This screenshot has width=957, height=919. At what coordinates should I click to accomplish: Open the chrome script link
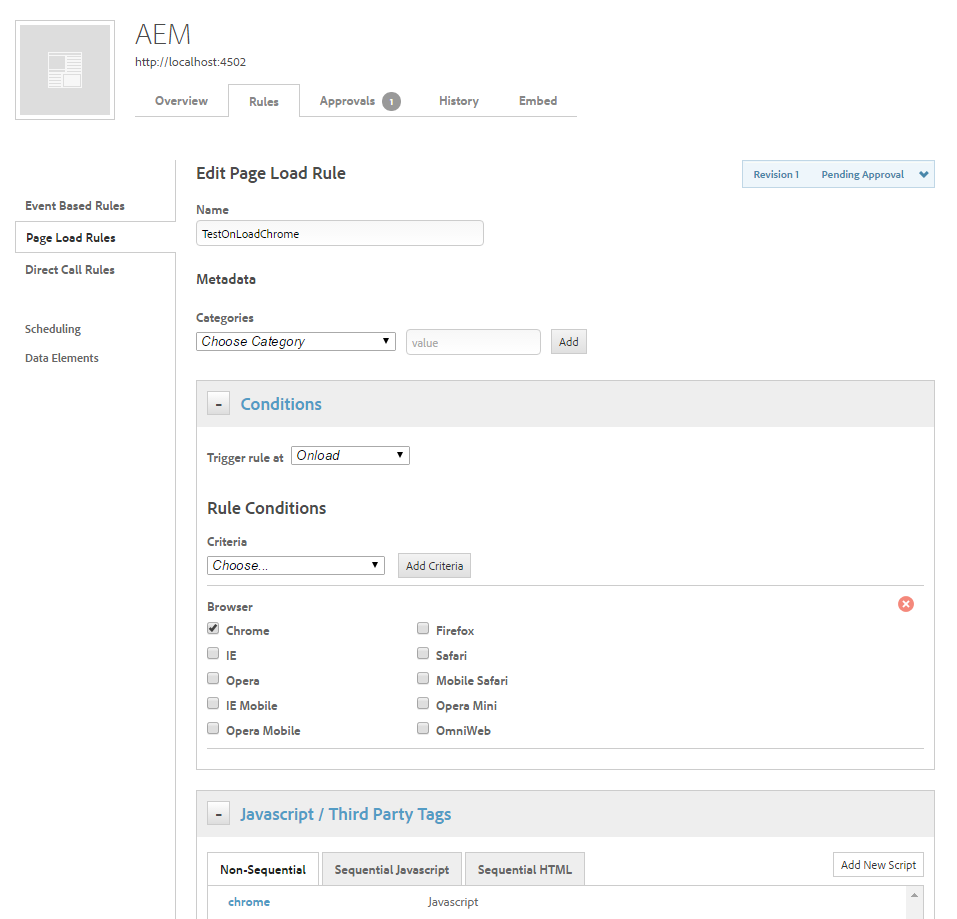pyautogui.click(x=249, y=902)
